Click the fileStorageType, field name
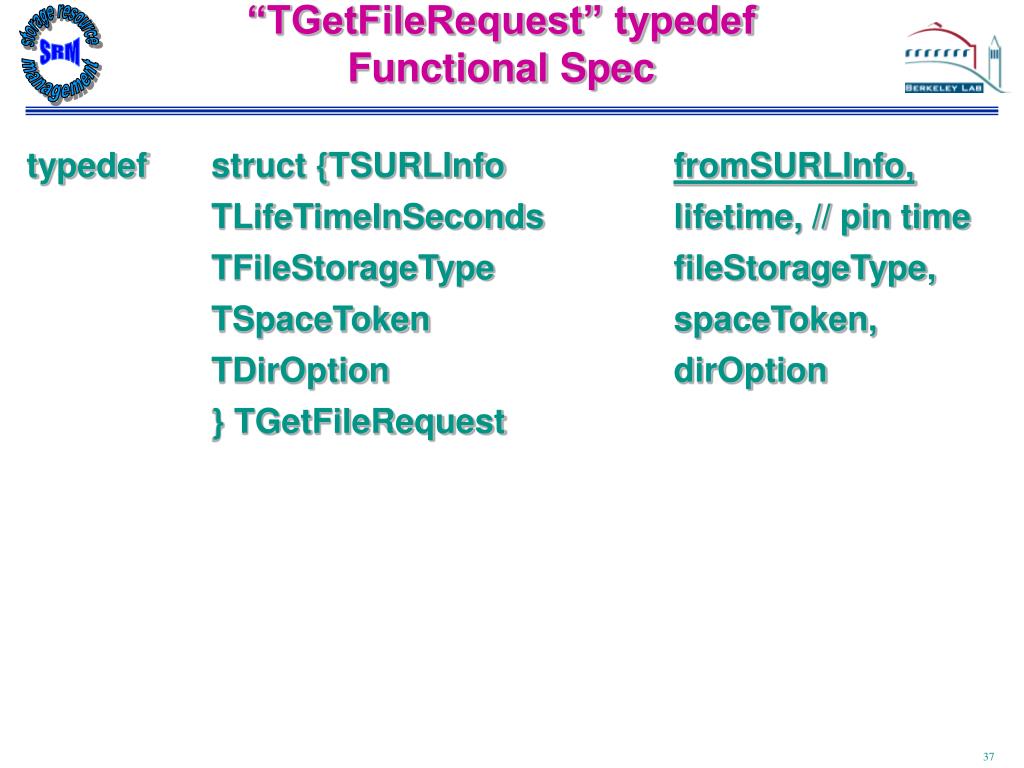 click(805, 270)
